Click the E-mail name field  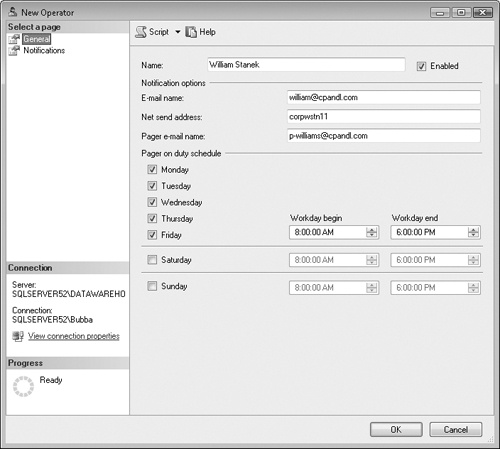(x=384, y=98)
